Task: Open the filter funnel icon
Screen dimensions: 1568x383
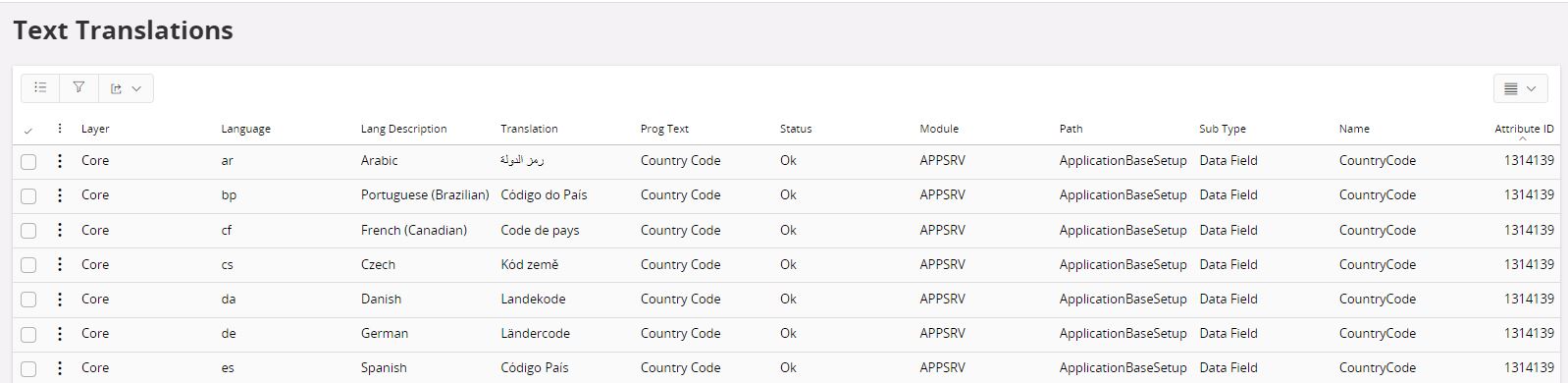Action: (78, 87)
